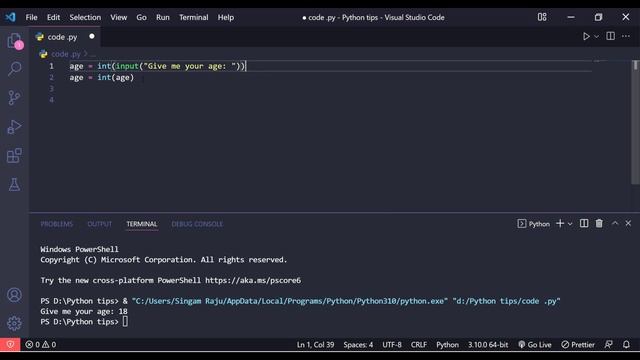Open the Go menu

click(141, 17)
